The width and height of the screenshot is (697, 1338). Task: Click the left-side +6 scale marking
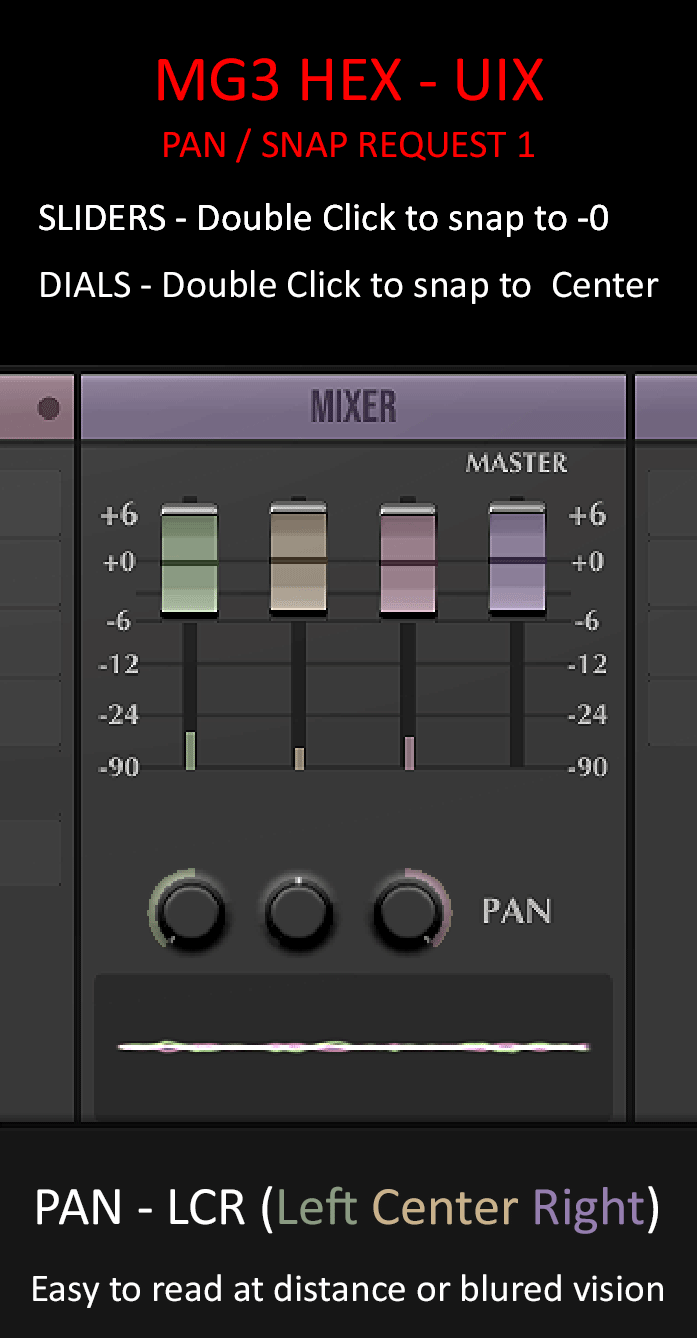coord(118,515)
